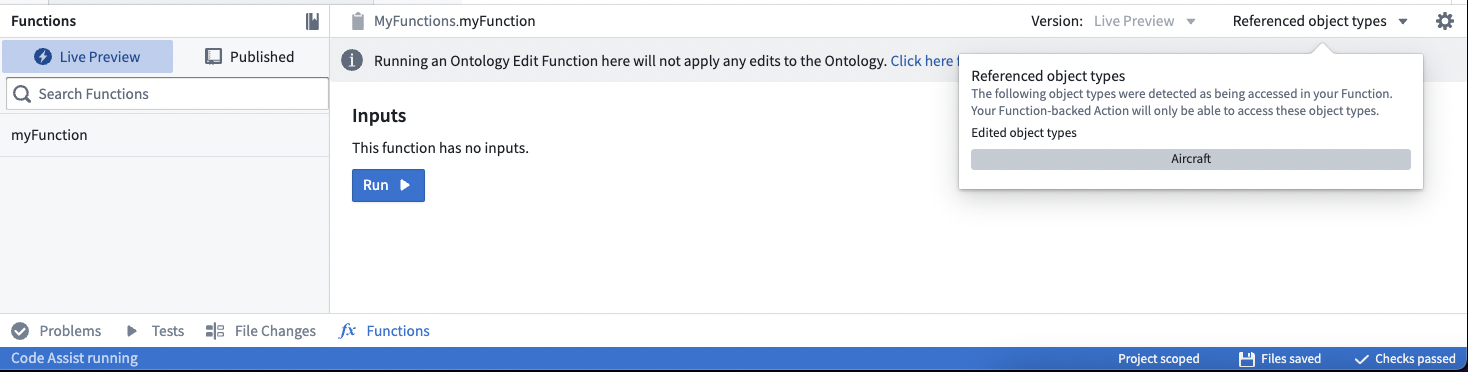
Task: Follow the Click here link in banner
Action: 923,61
